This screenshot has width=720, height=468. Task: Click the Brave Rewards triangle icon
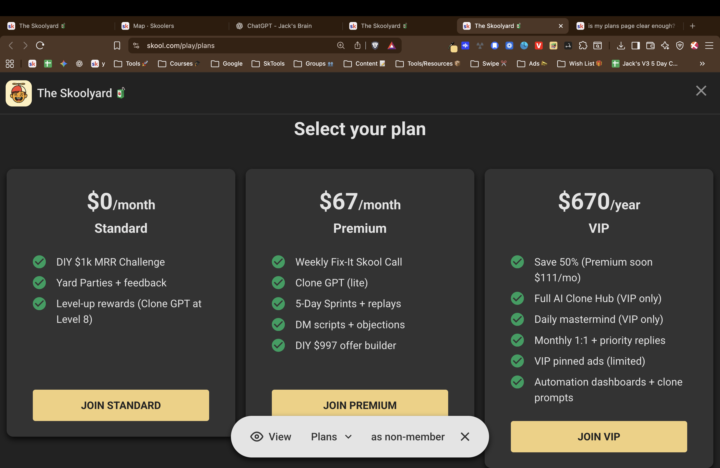pos(391,45)
